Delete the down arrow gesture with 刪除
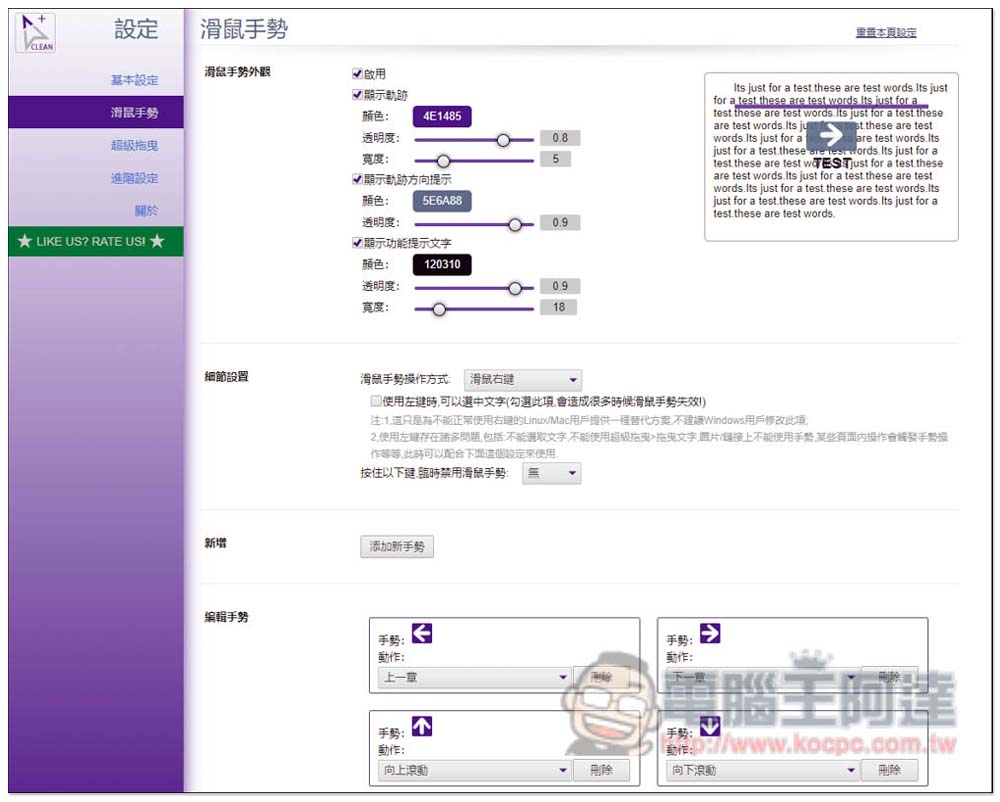The image size is (1000, 802). click(890, 771)
